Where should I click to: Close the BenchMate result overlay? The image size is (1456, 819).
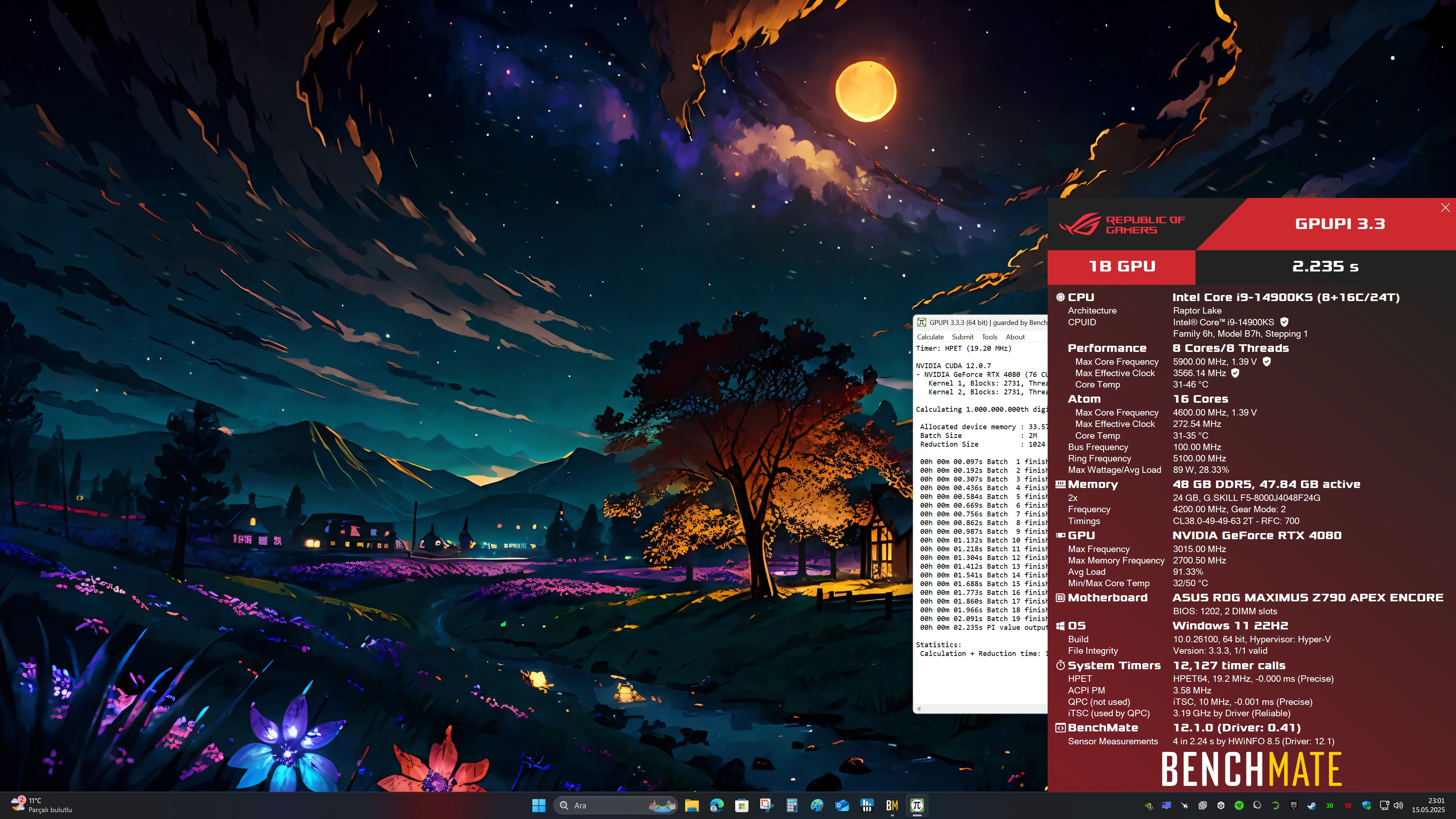click(1445, 207)
